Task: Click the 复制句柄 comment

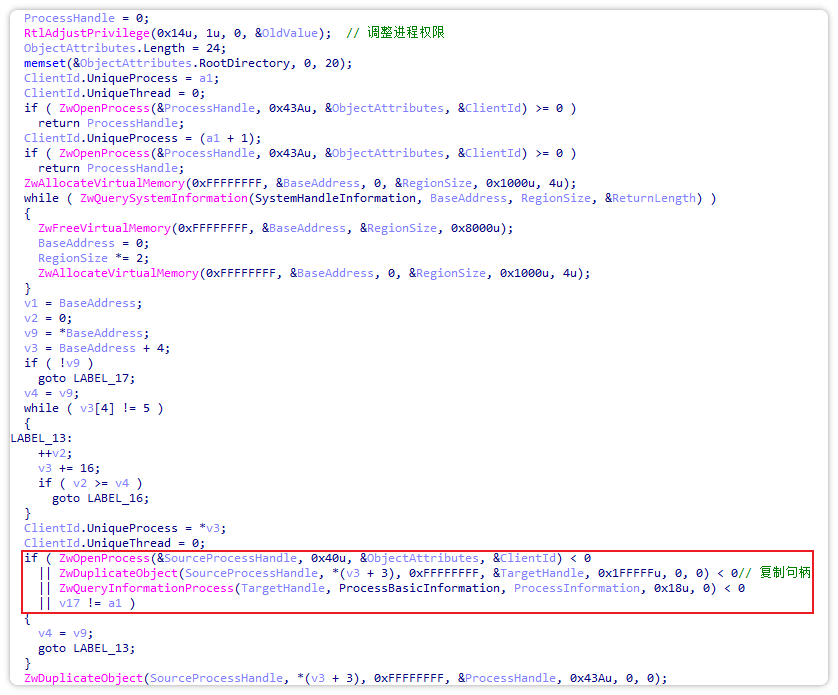Action: click(784, 573)
